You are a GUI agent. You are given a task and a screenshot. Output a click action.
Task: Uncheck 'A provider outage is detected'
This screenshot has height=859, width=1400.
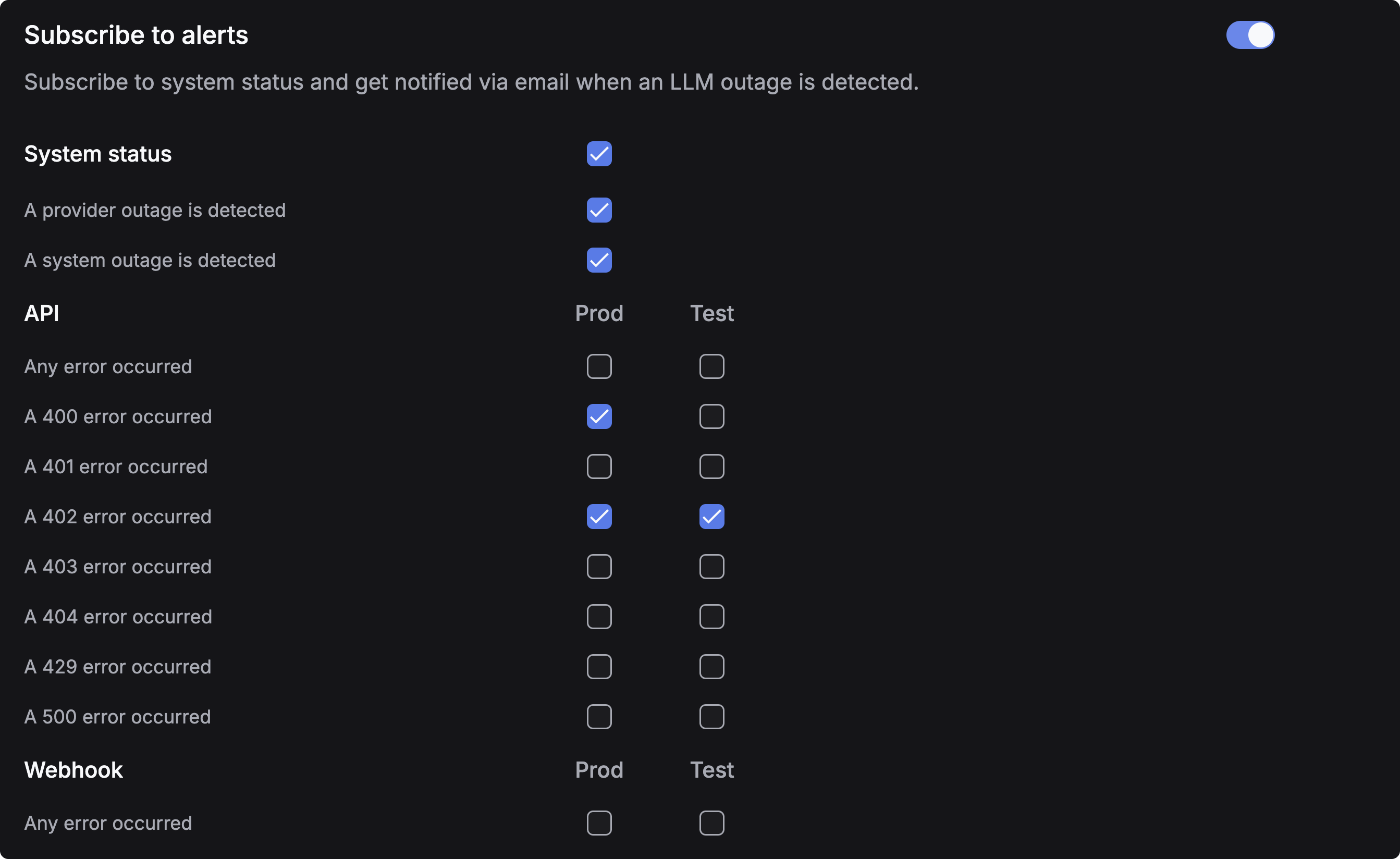point(599,210)
